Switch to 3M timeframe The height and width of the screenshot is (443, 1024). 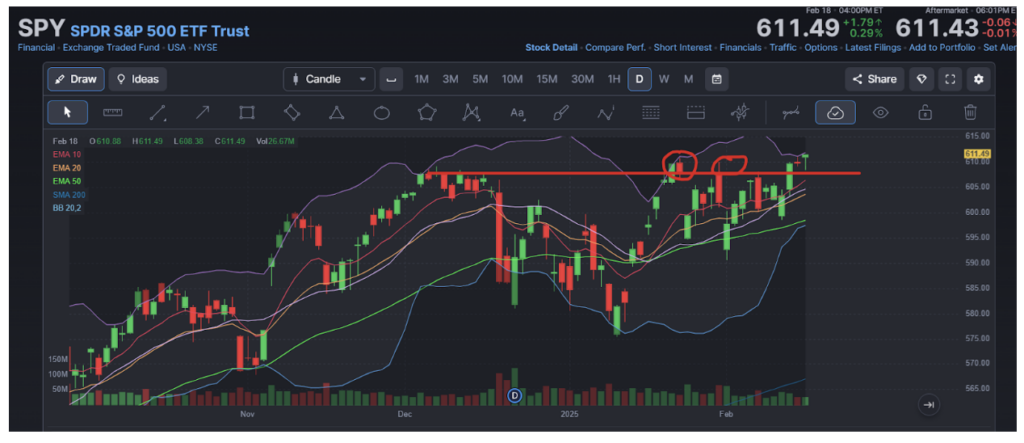(450, 79)
